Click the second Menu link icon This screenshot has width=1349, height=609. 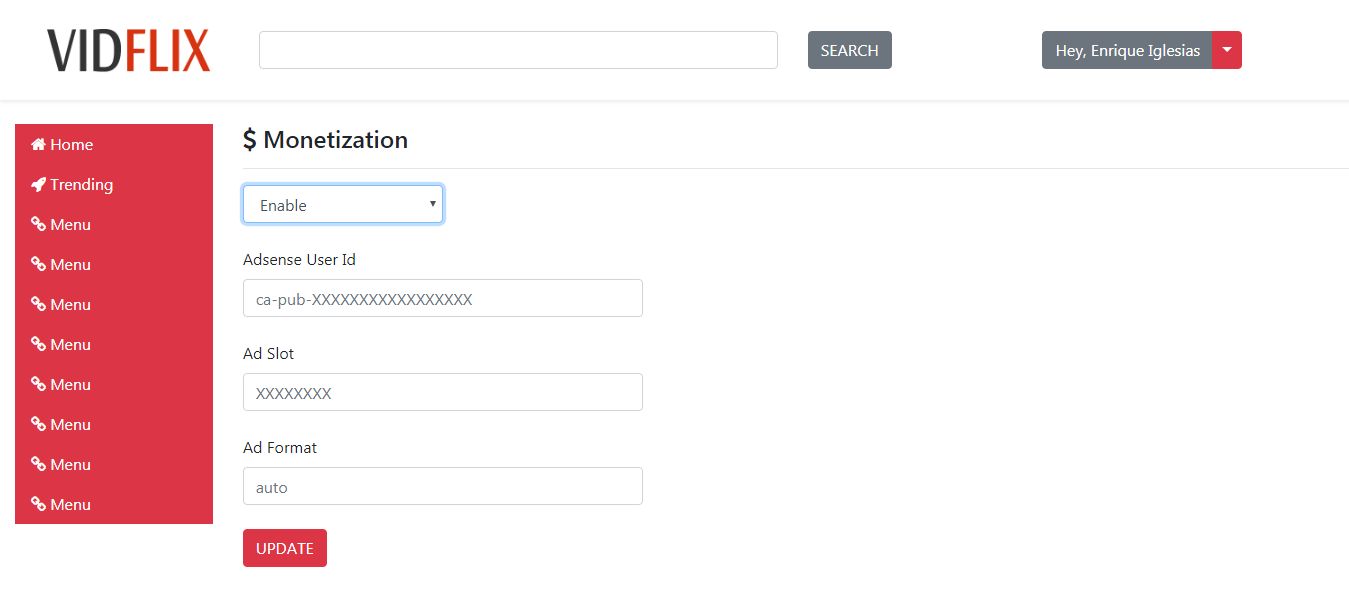(x=38, y=265)
